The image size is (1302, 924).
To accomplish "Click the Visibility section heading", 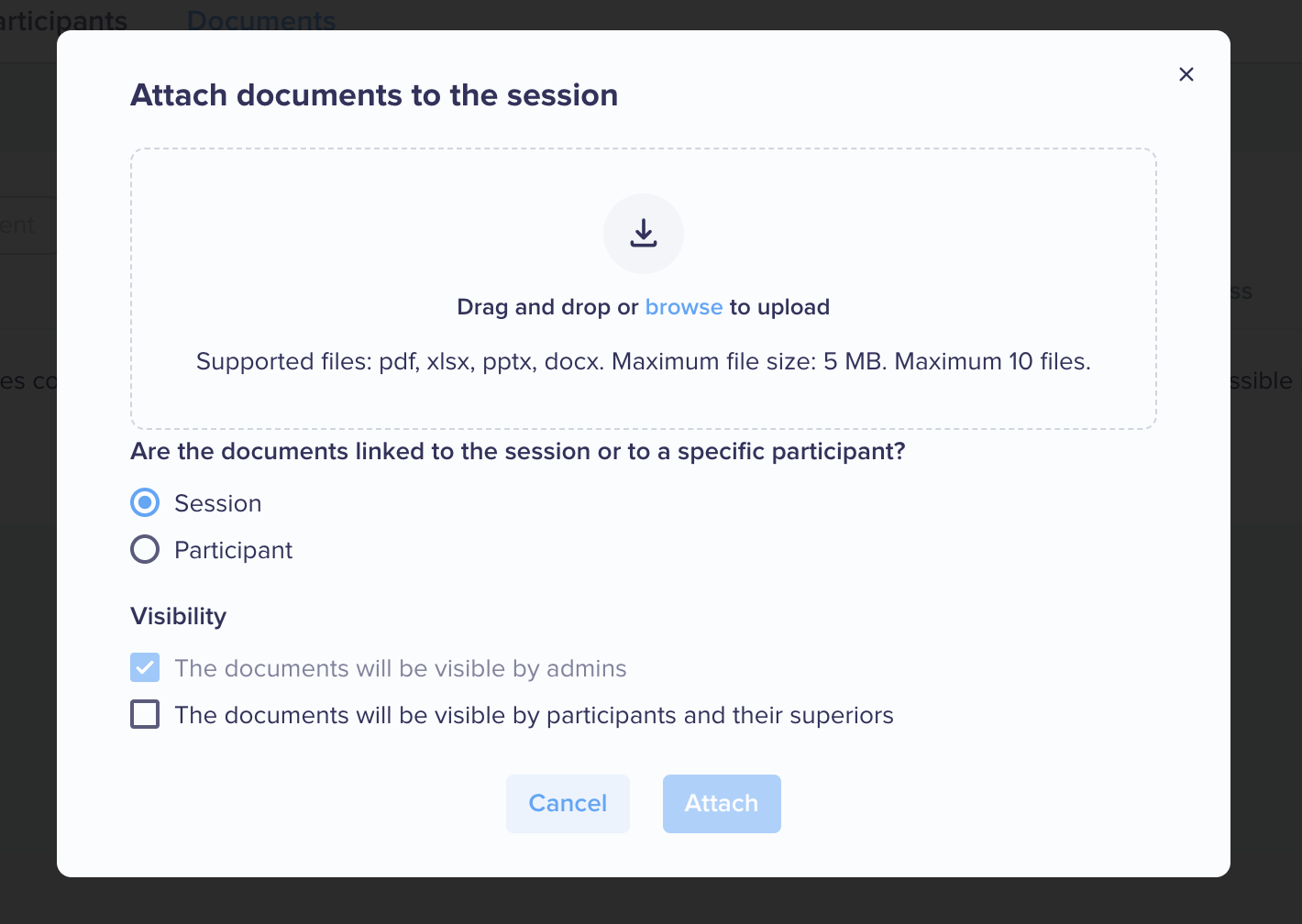I will click(x=179, y=616).
